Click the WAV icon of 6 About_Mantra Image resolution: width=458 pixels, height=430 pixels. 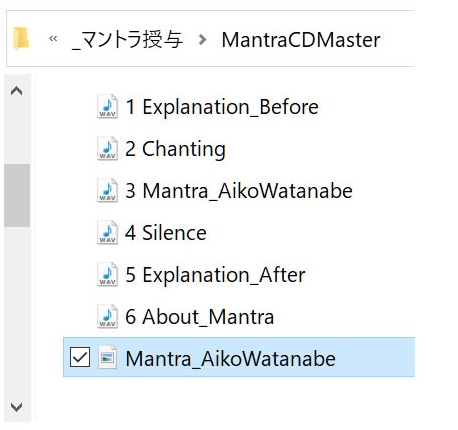pyautogui.click(x=107, y=317)
